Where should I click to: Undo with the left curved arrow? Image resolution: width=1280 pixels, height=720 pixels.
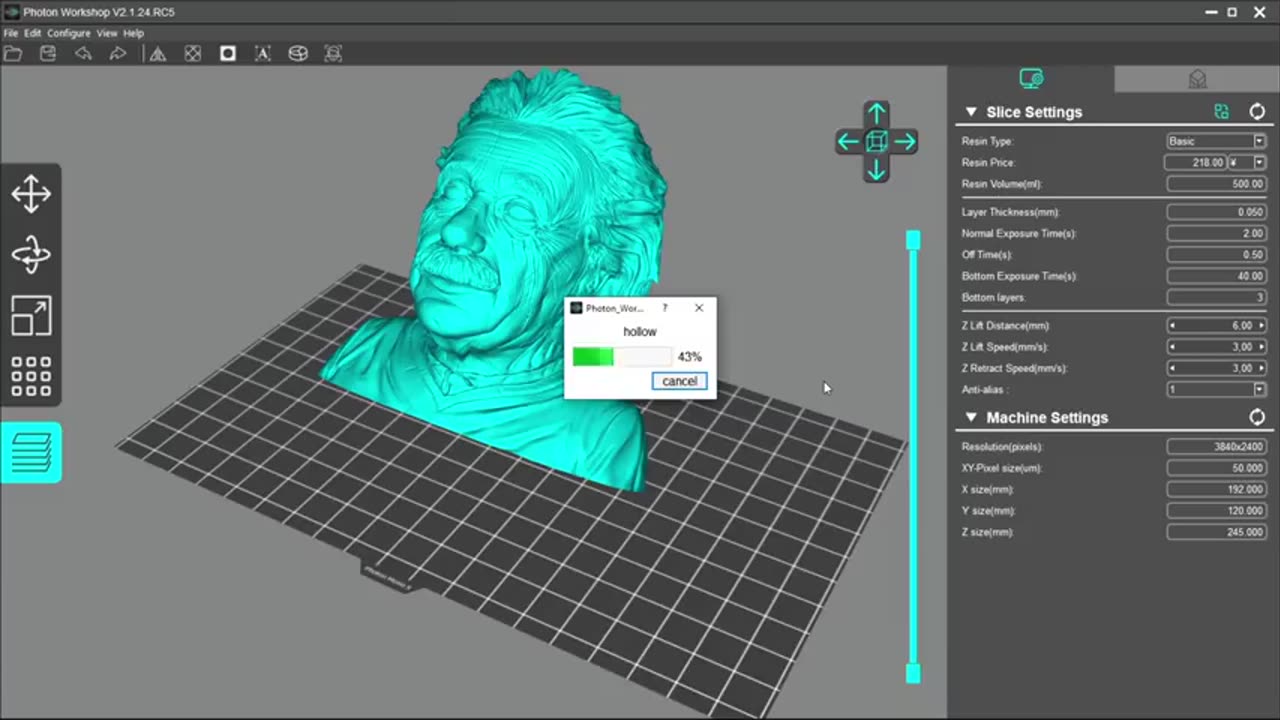coord(83,54)
